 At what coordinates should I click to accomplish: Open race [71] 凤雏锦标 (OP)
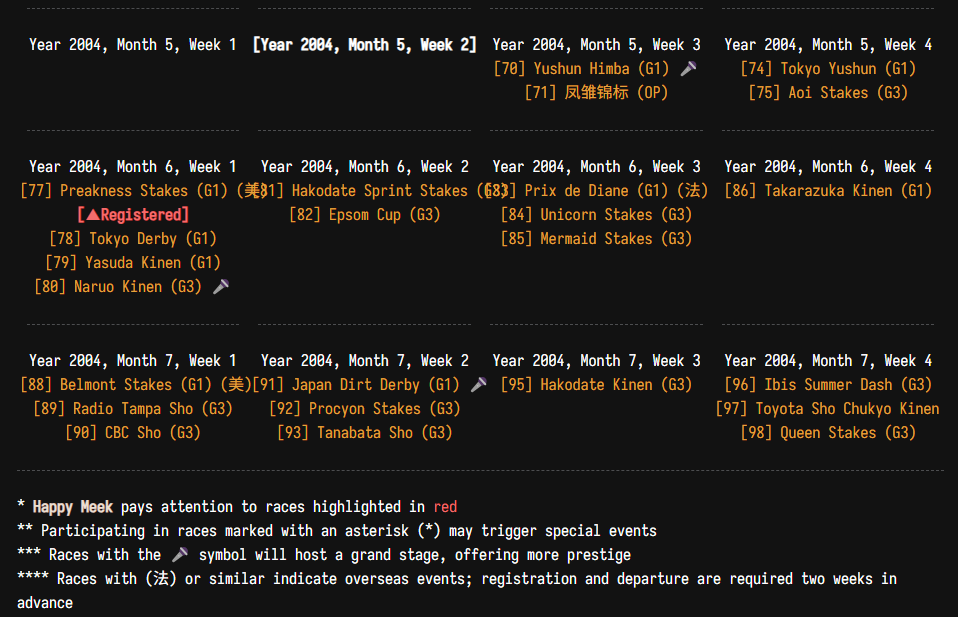pos(596,92)
